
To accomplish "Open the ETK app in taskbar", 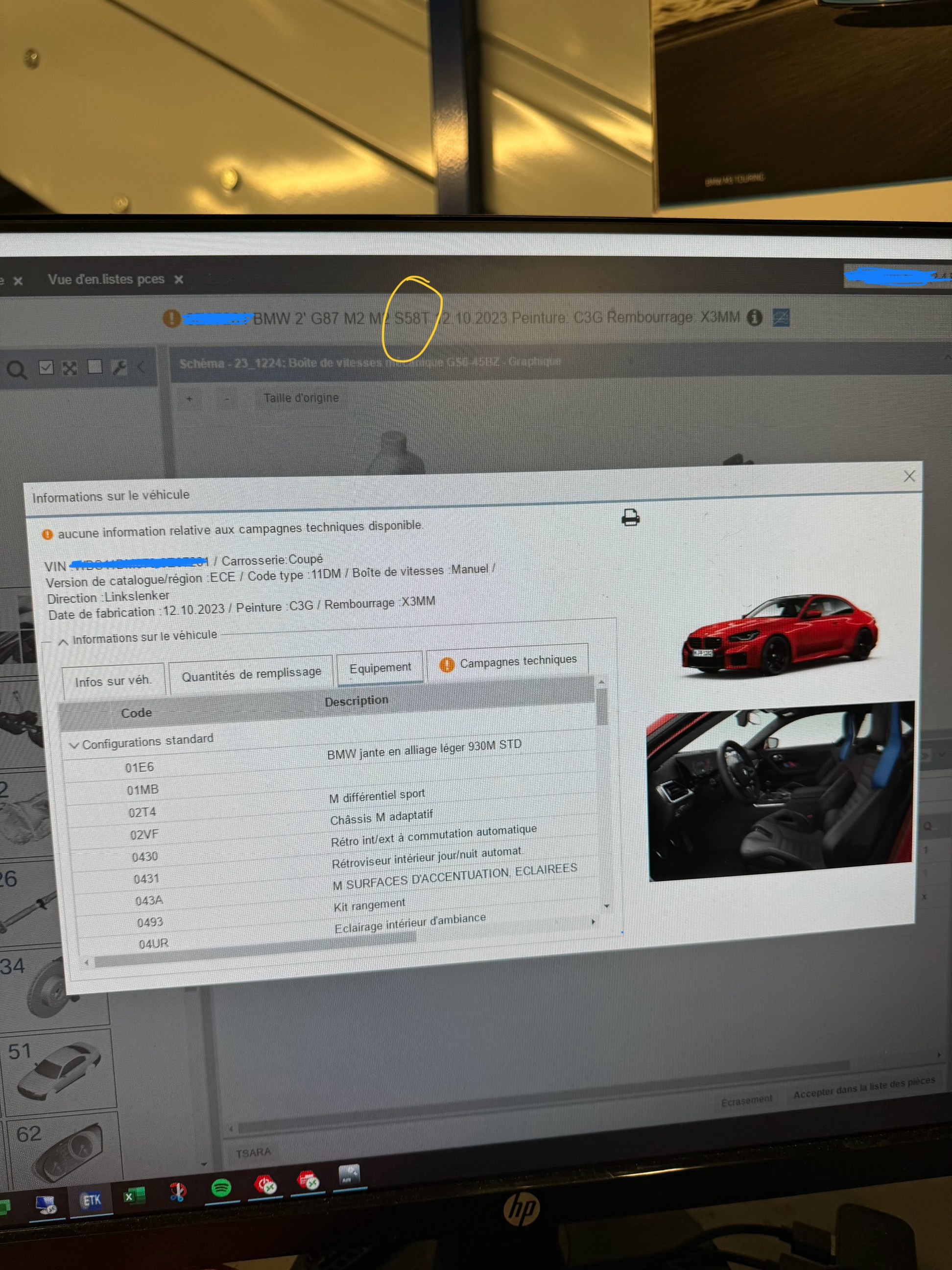I will tap(91, 1200).
